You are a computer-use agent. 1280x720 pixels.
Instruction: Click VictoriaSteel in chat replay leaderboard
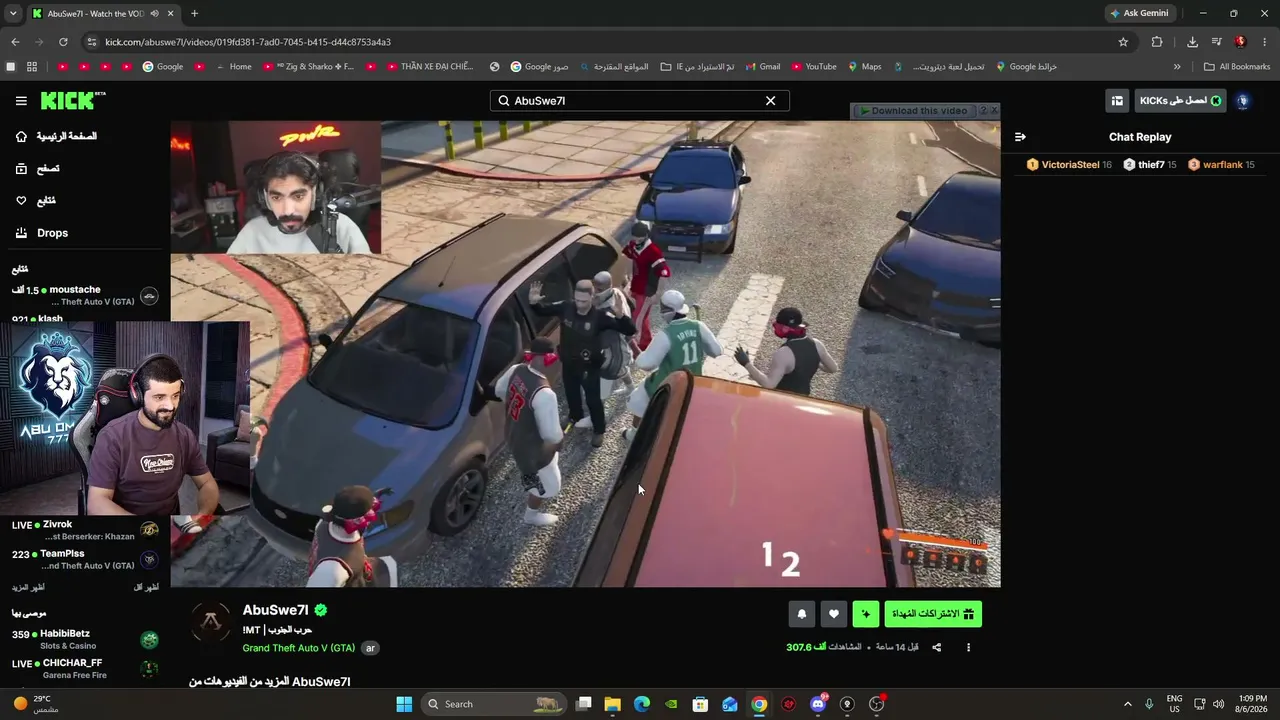(1069, 165)
